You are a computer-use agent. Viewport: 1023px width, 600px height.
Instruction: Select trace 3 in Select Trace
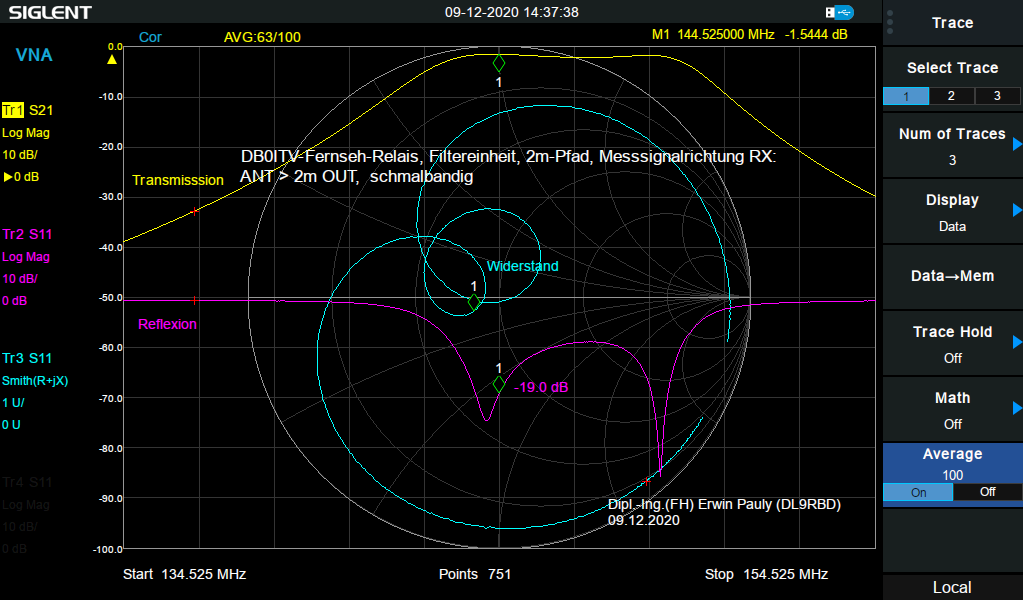tap(997, 96)
